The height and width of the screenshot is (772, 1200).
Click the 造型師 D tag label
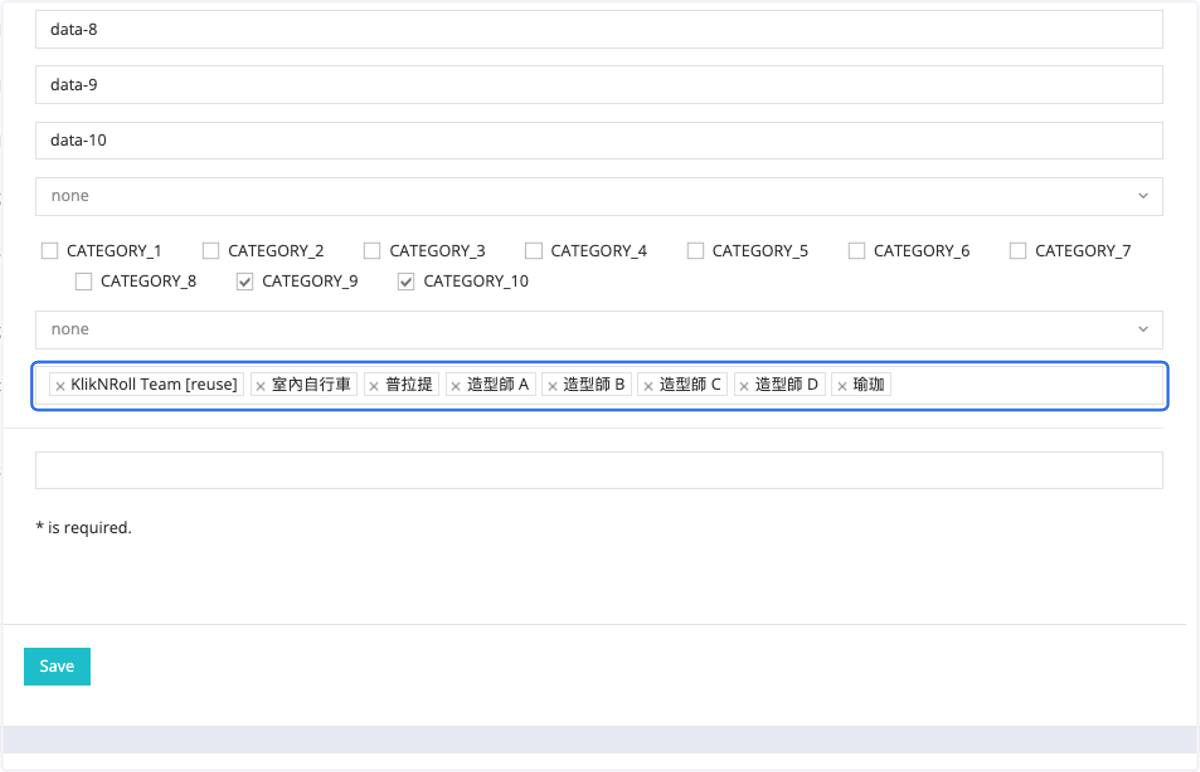pyautogui.click(x=787, y=384)
